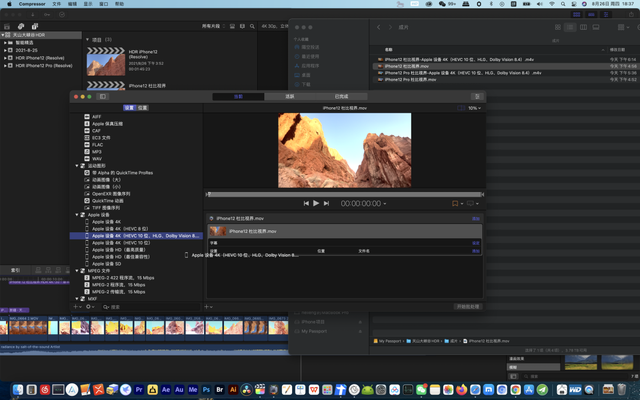Select the AIFF audio preset
The width and height of the screenshot is (640, 400).
coord(96,117)
